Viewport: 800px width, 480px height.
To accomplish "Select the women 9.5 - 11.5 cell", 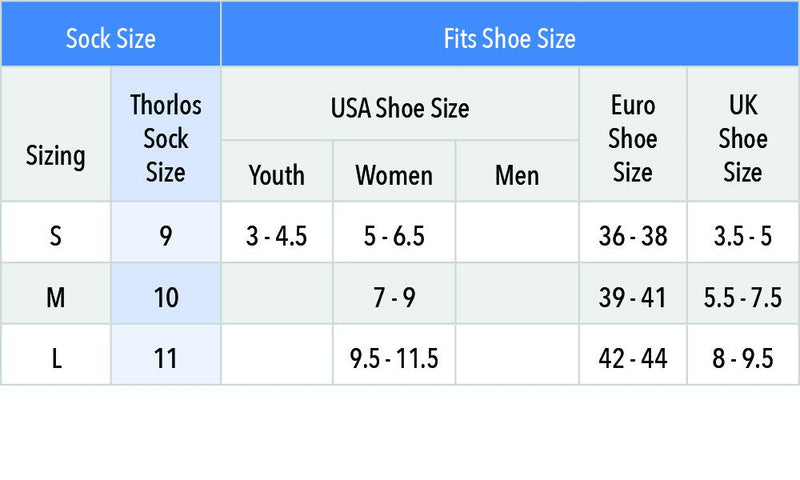I will click(x=394, y=355).
